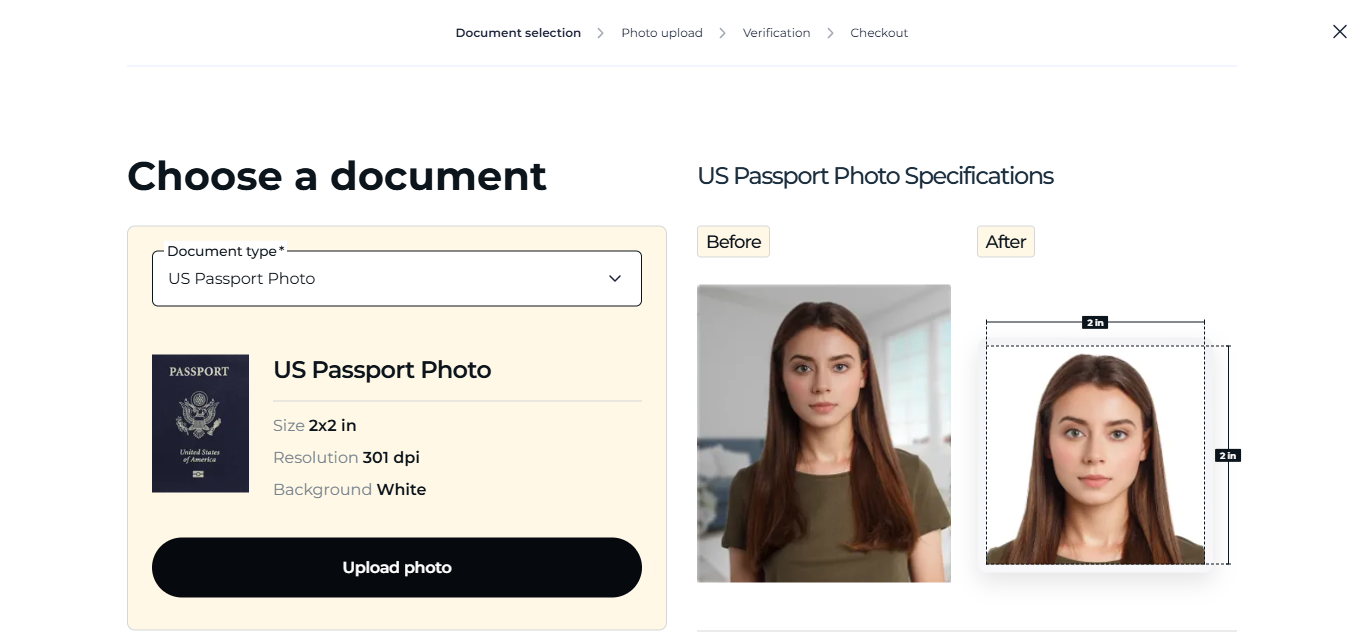This screenshot has width=1364, height=637.
Task: Click the Before label badge
Action: point(733,241)
